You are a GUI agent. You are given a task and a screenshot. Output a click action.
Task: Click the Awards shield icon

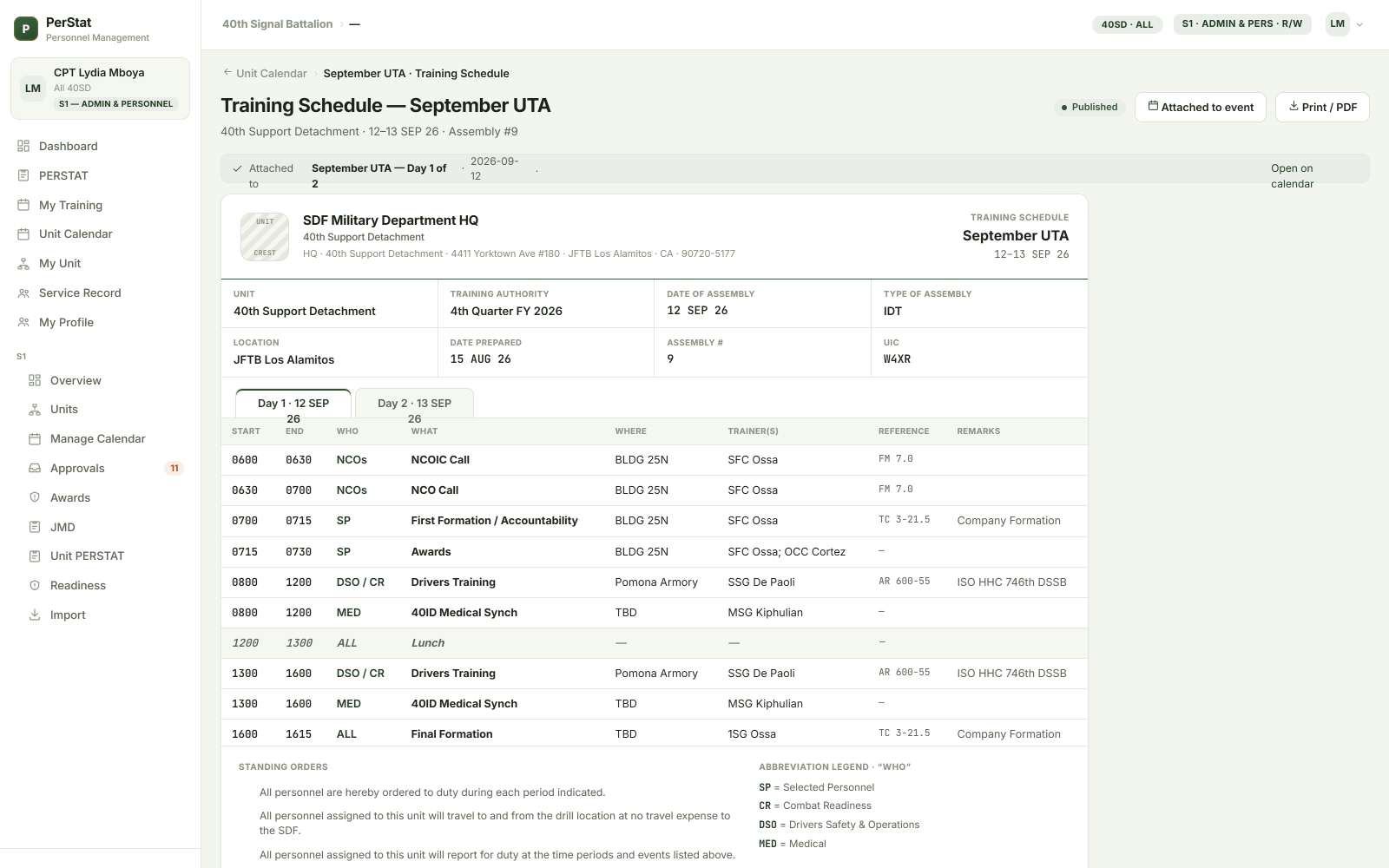coord(35,497)
